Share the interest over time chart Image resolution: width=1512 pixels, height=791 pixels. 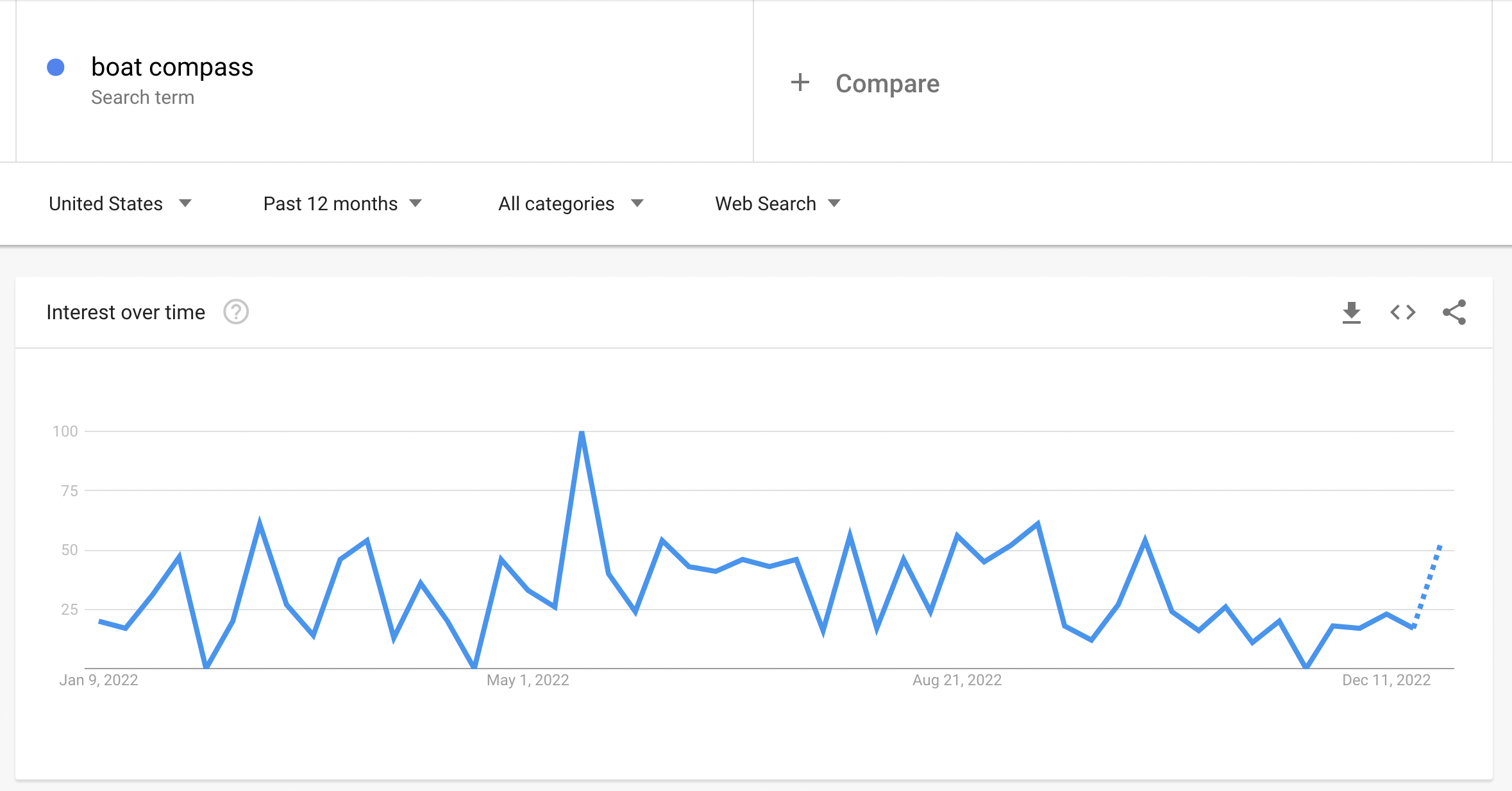pos(1454,312)
